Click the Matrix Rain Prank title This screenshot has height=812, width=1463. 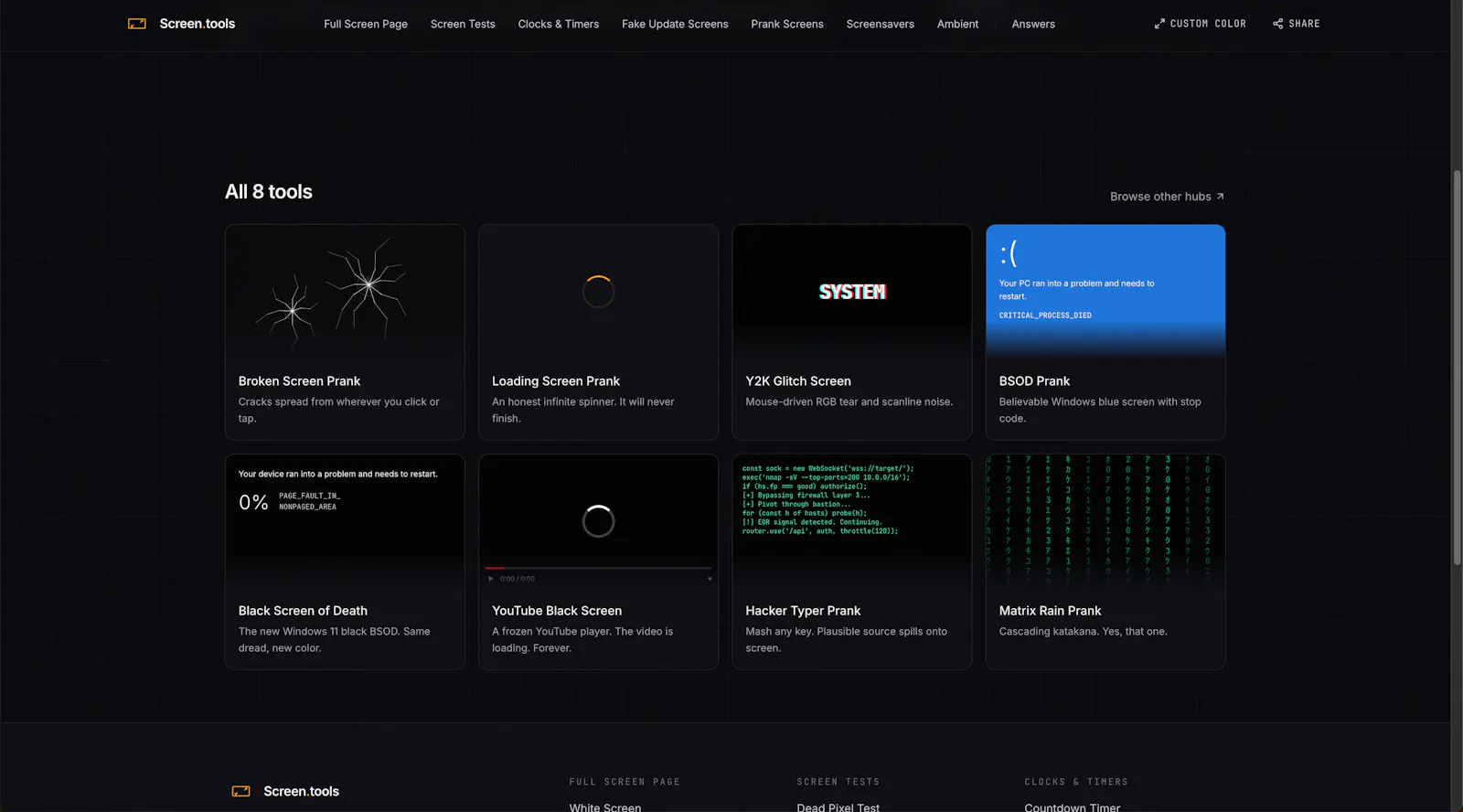(1050, 611)
